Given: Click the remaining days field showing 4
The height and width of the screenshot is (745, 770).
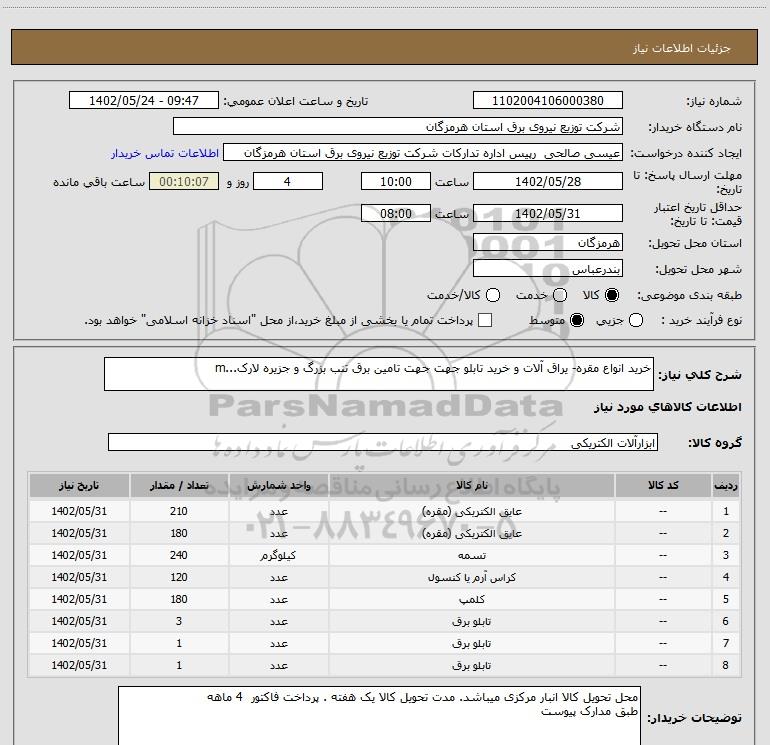Looking at the screenshot, I should 288,181.
